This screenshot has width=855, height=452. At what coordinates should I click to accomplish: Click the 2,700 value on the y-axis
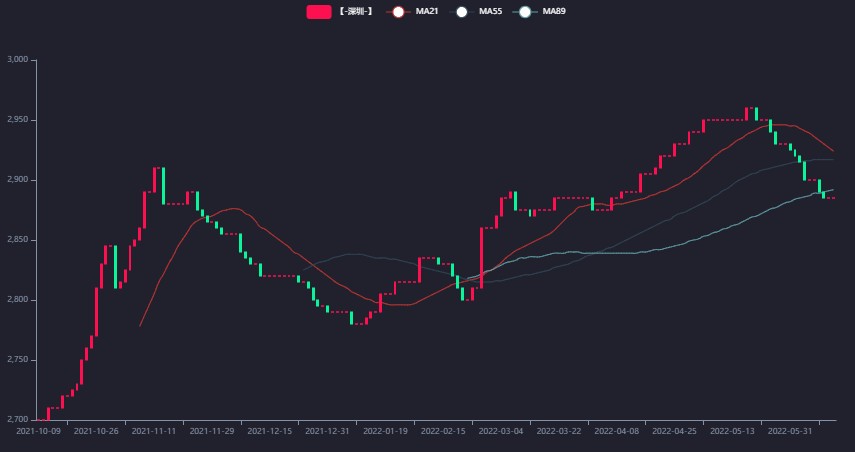19,420
